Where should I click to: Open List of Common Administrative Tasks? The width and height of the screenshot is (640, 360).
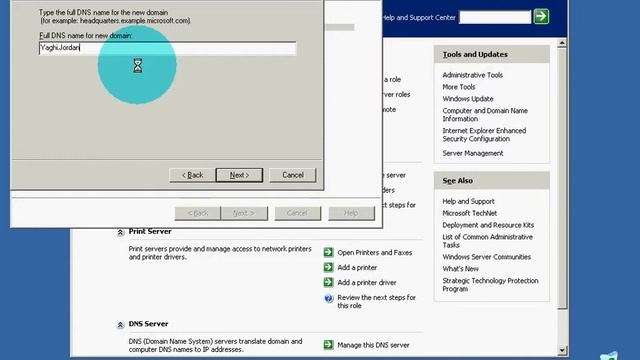click(x=487, y=241)
